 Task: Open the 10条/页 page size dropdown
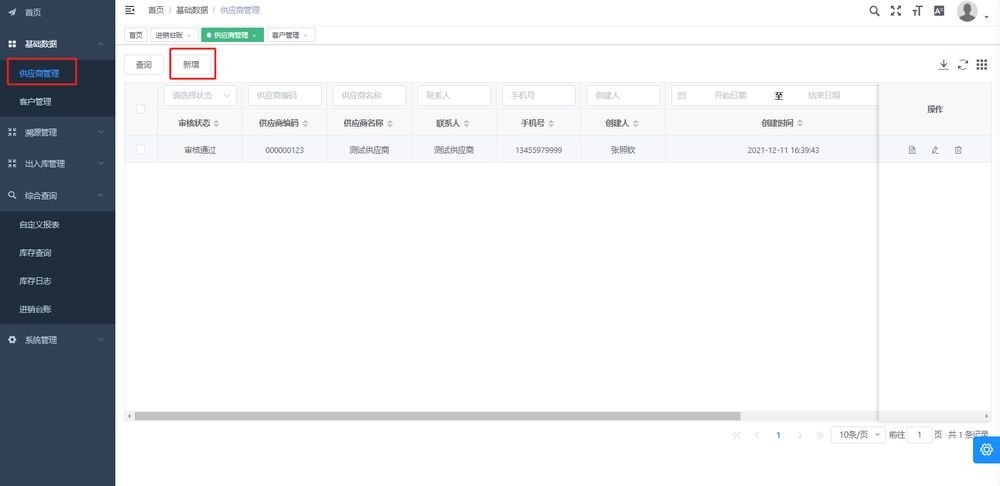(x=859, y=435)
